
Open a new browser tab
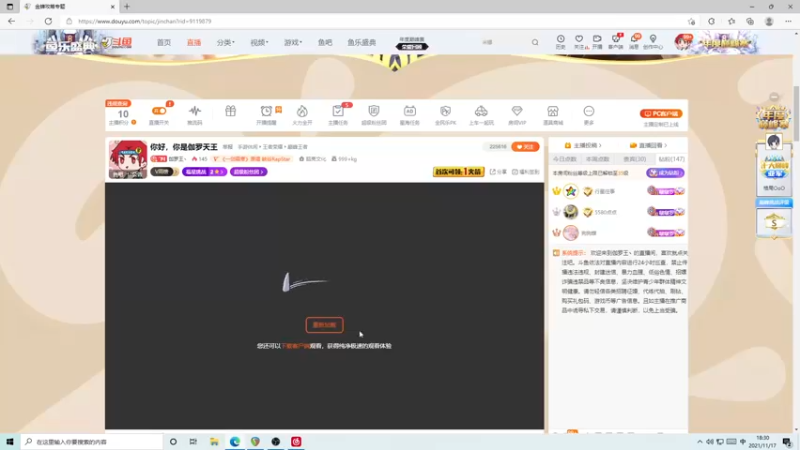[x=127, y=7]
